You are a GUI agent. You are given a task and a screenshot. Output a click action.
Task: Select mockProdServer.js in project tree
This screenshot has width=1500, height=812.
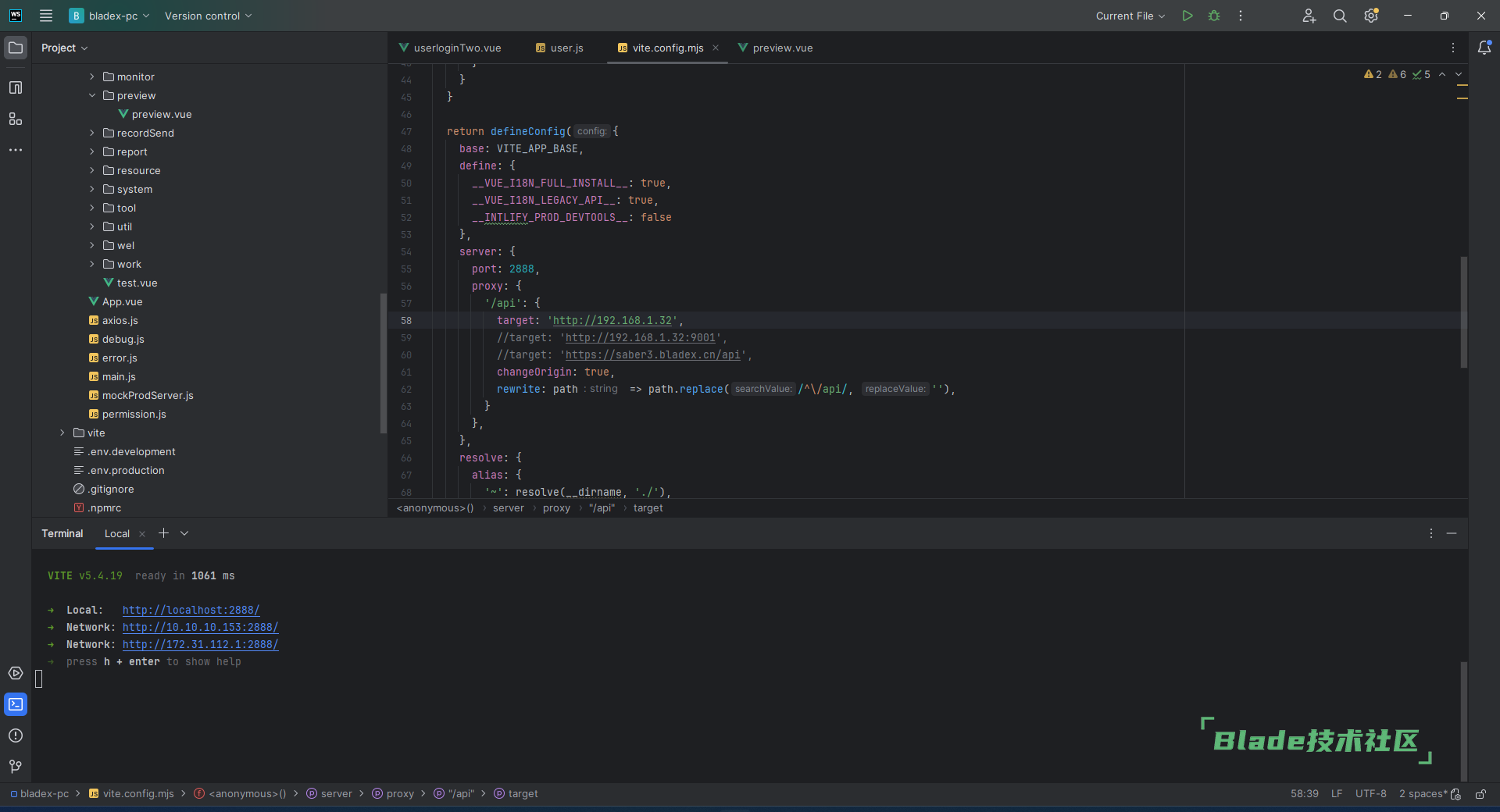[148, 395]
